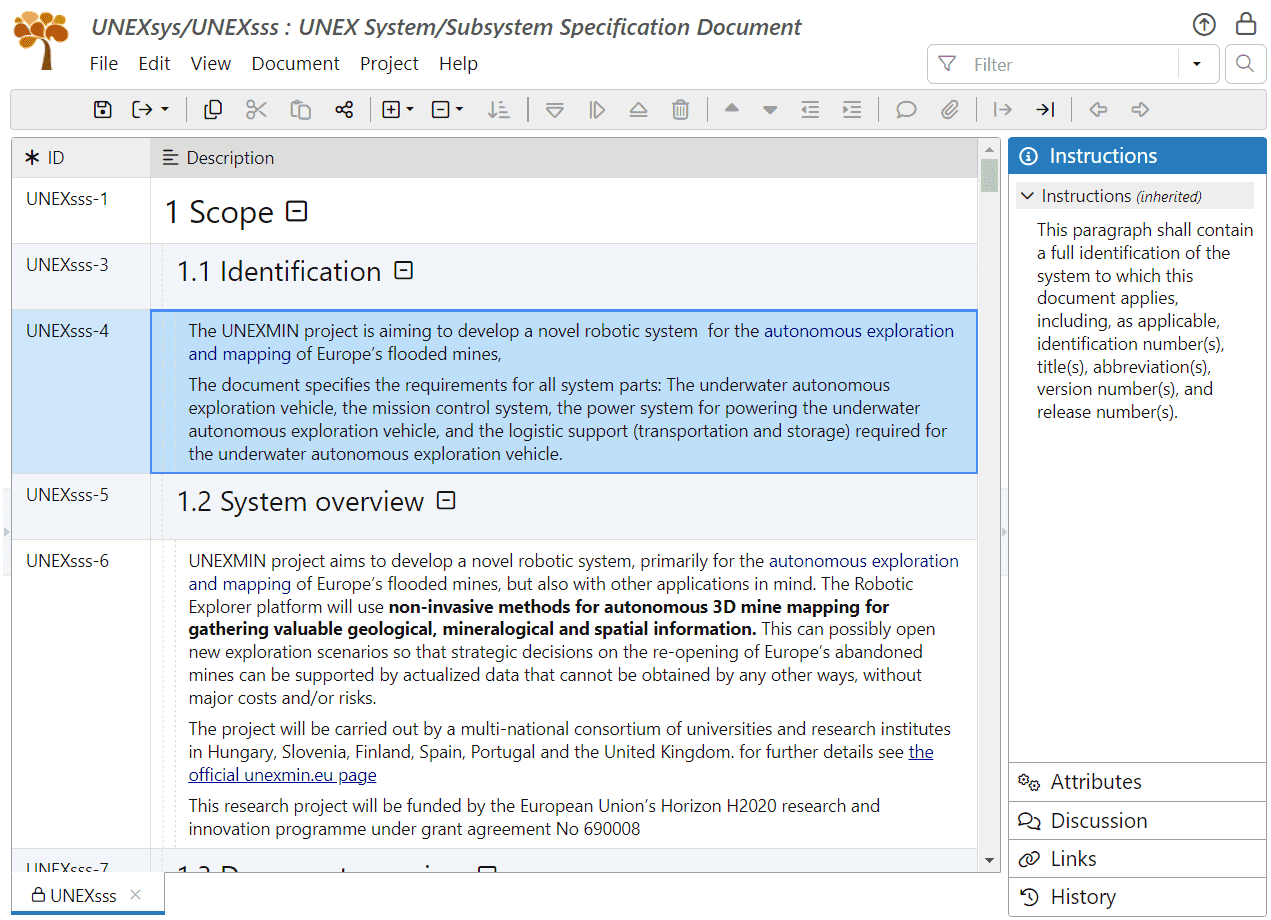Screen dimensions: 1271x920
Task: Open the File menu
Action: [104, 64]
